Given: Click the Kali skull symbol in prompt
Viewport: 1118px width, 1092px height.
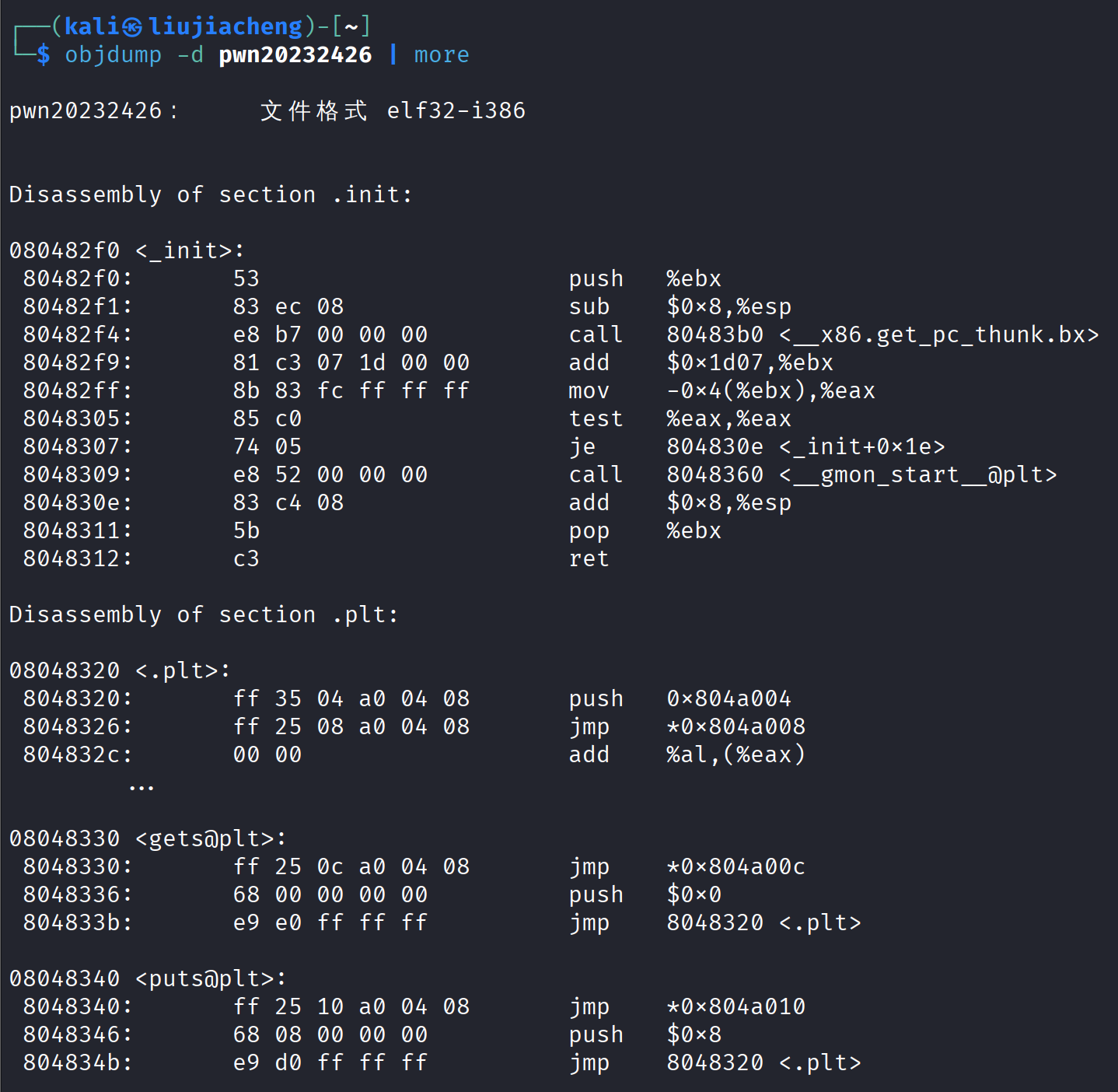Looking at the screenshot, I should [131, 27].
